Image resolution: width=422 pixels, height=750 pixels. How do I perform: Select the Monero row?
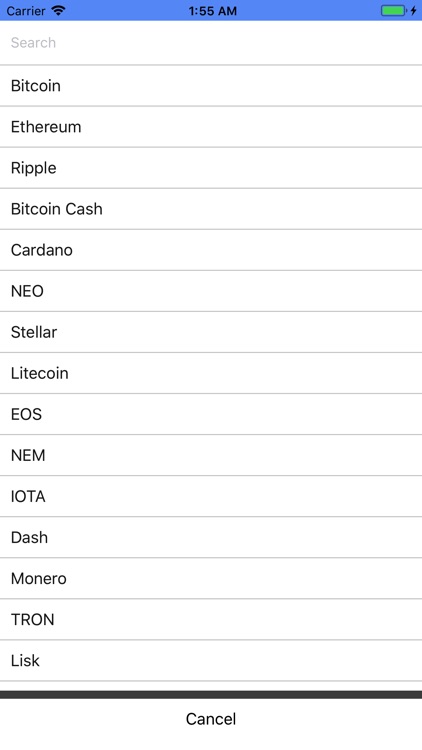pyautogui.click(x=211, y=579)
